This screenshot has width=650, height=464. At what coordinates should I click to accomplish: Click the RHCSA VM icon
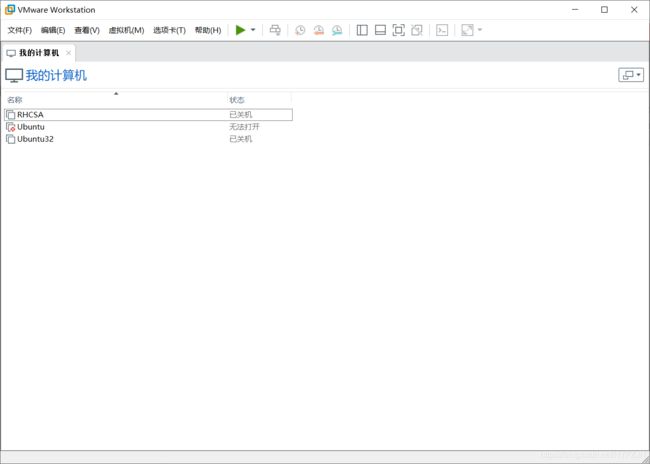pyautogui.click(x=11, y=115)
